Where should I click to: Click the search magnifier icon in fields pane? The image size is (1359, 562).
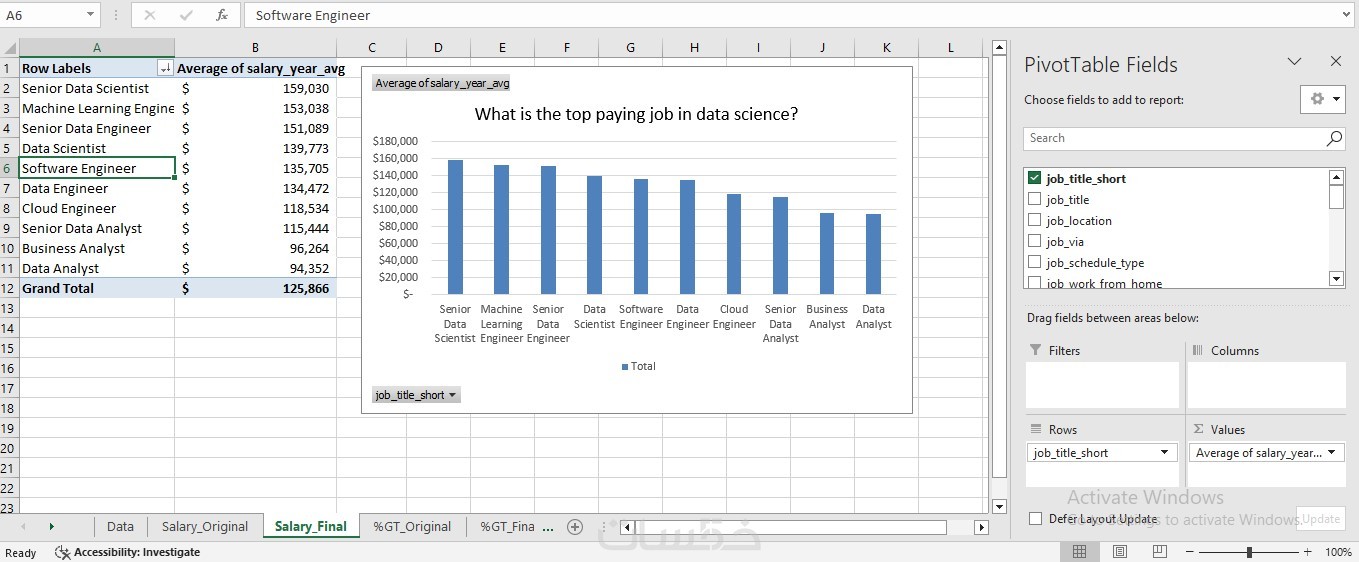[x=1335, y=139]
